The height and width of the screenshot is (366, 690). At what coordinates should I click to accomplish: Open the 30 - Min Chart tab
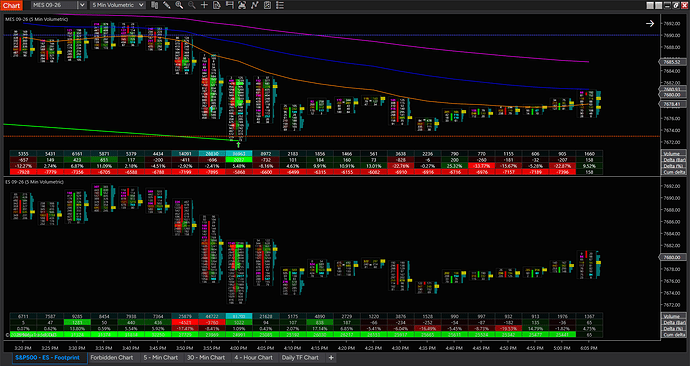coord(206,358)
